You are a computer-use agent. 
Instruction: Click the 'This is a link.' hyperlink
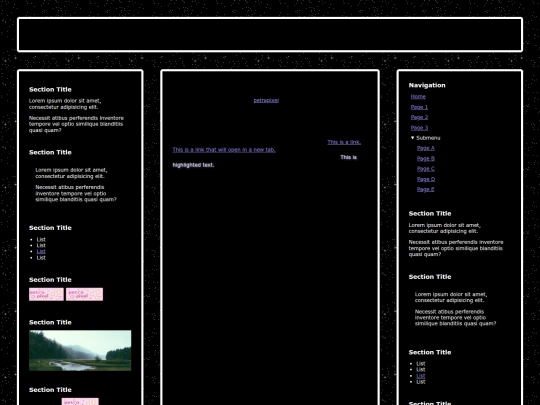(344, 142)
